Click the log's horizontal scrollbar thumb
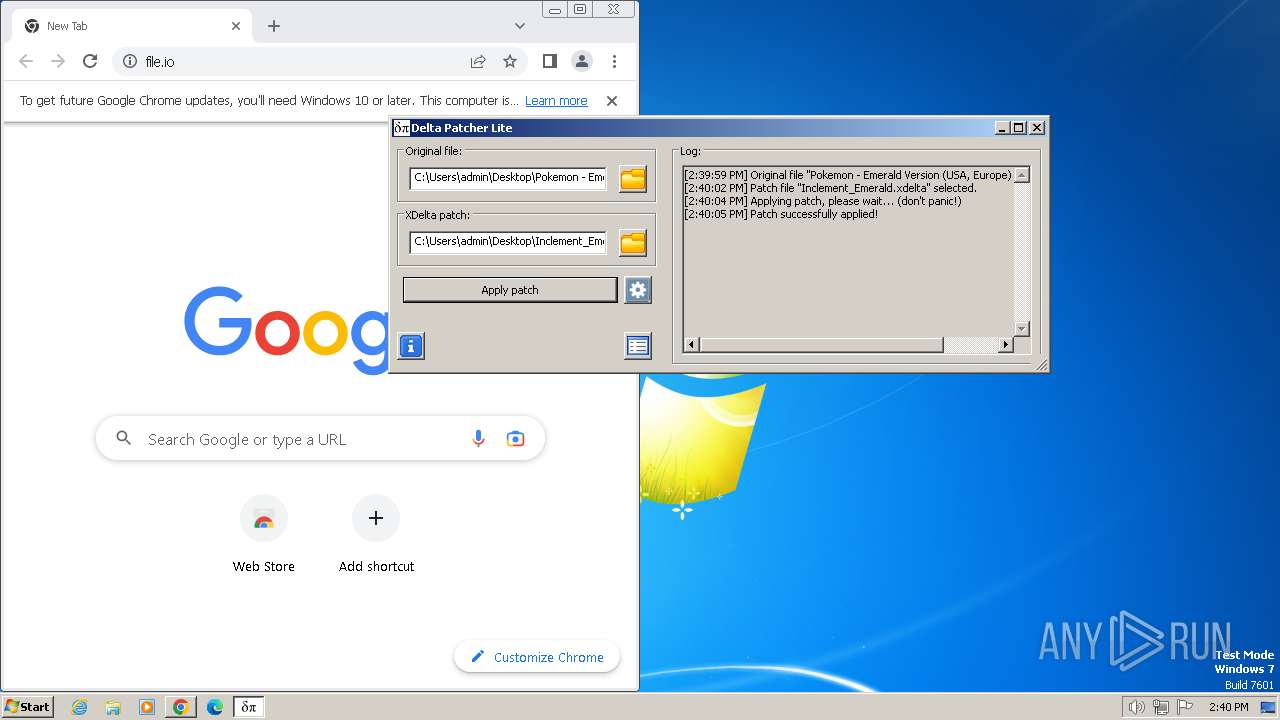1280x720 pixels. (x=821, y=345)
